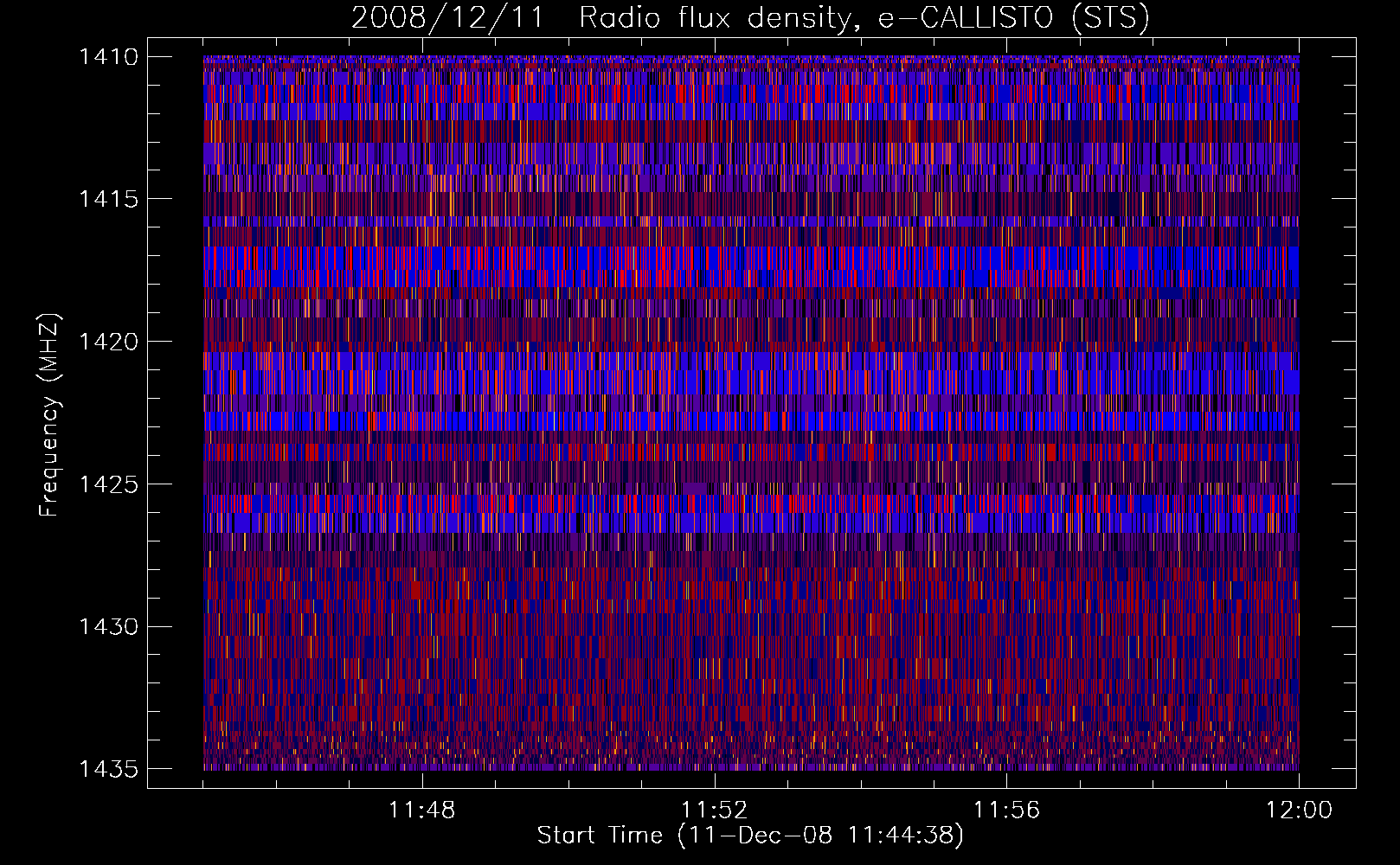Click the 12:00 time tick label
The height and width of the screenshot is (865, 1400).
point(1300,811)
